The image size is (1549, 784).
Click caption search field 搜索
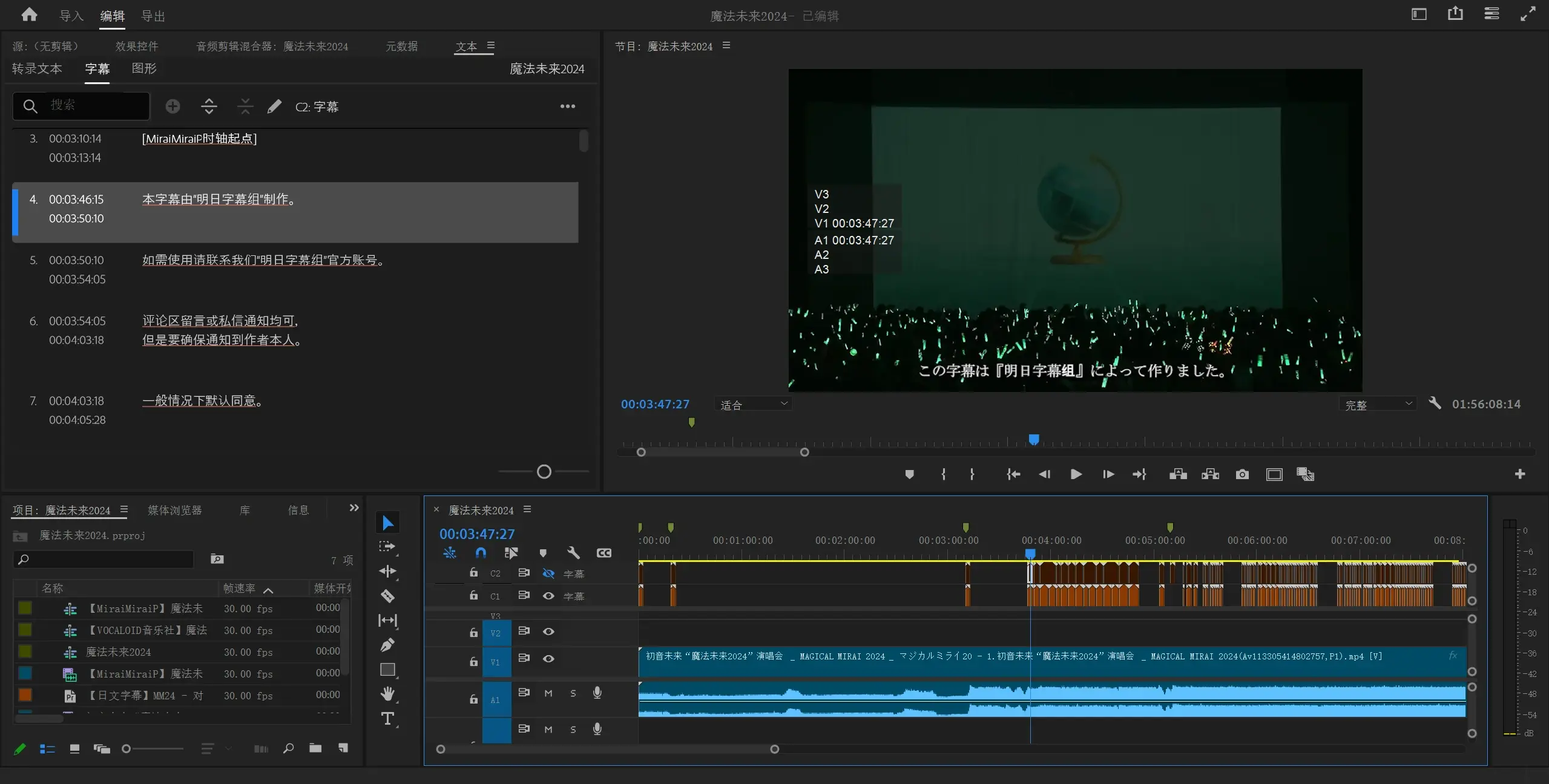81,105
